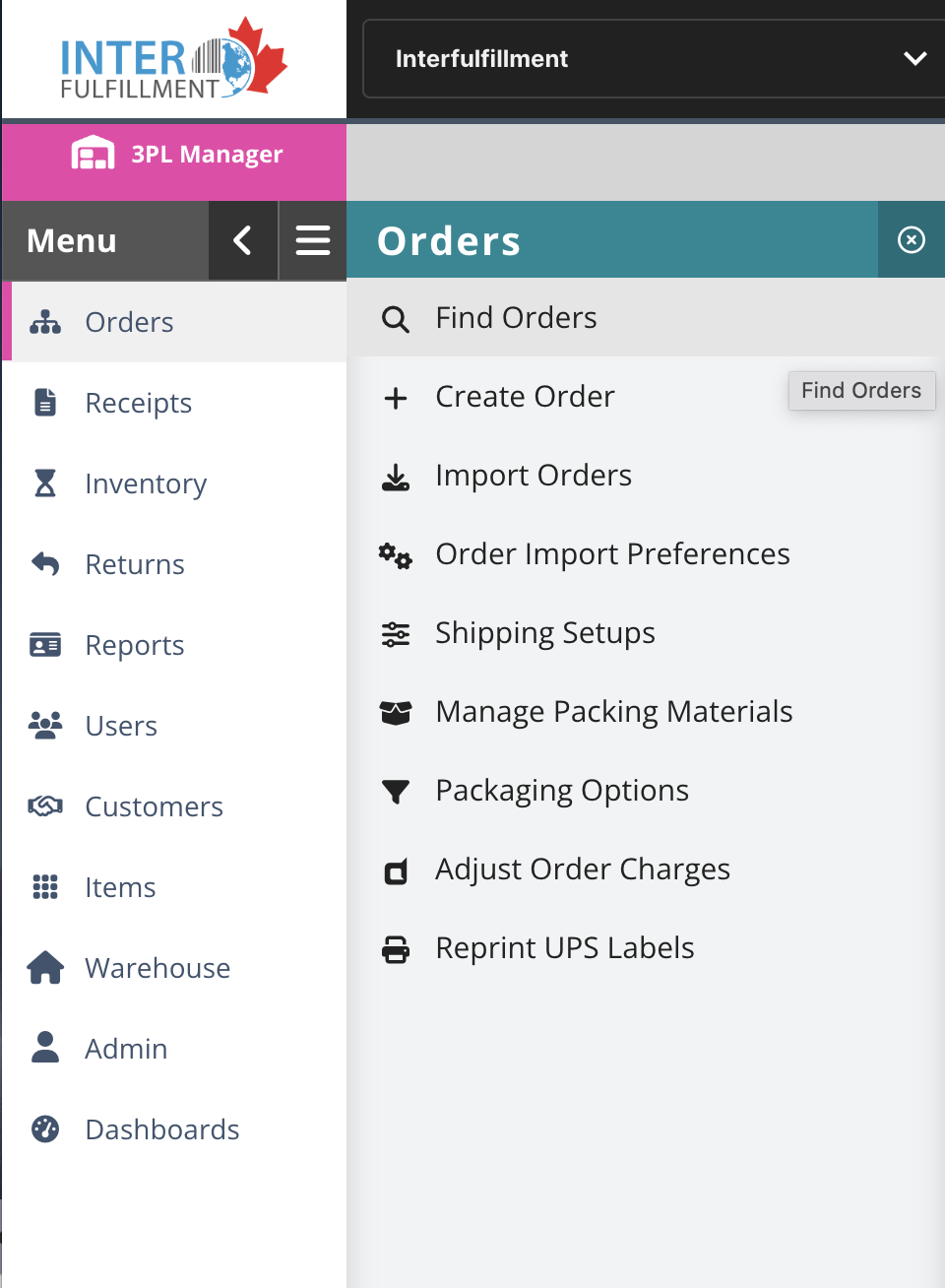Open Create Order link
The image size is (945, 1288).
pos(525,397)
